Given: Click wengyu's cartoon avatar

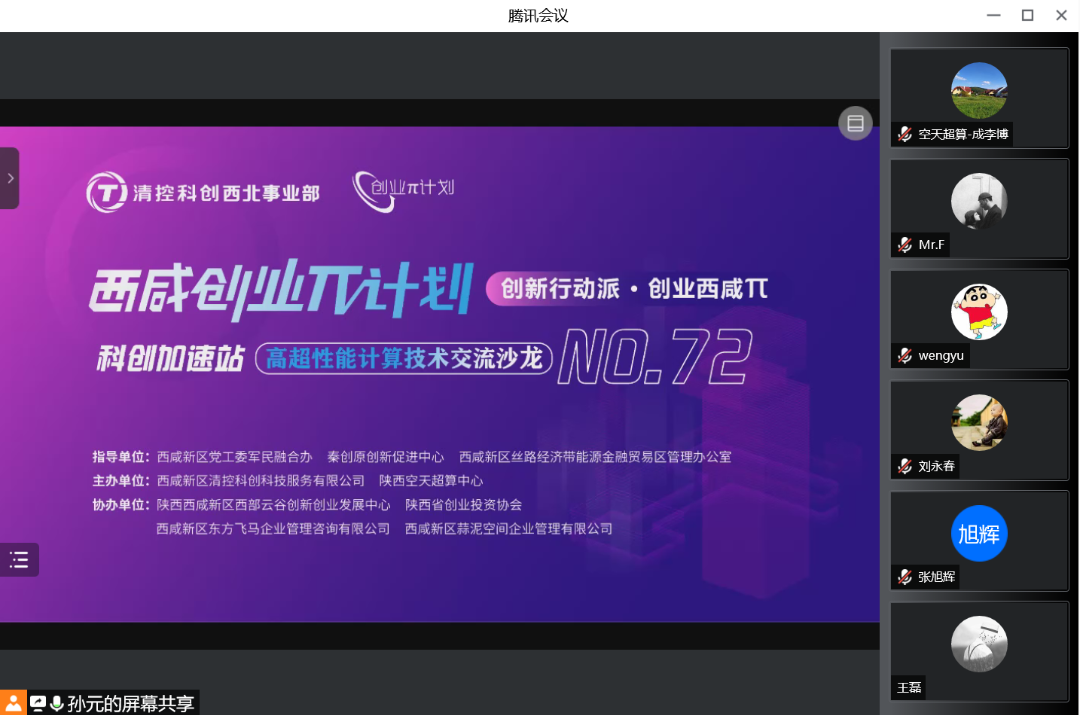Looking at the screenshot, I should (x=978, y=311).
